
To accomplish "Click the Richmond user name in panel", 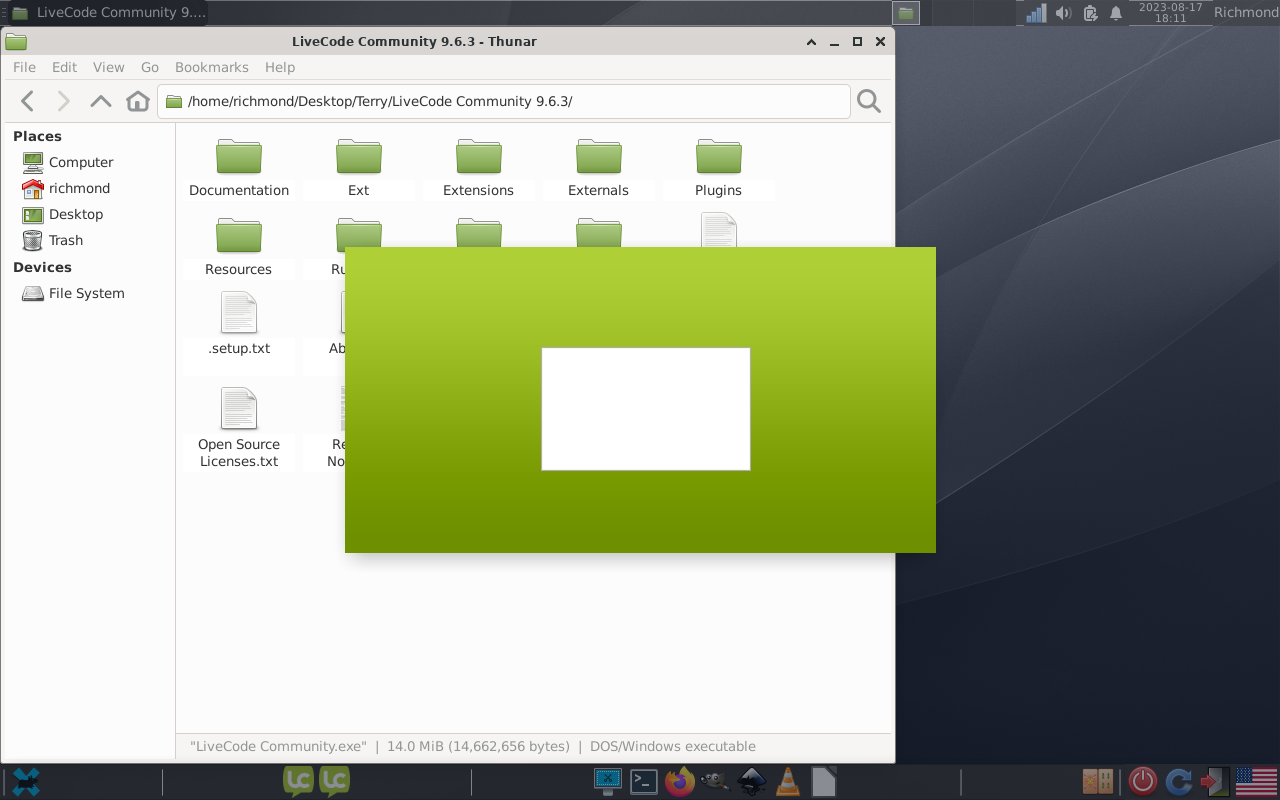I will 1245,13.
